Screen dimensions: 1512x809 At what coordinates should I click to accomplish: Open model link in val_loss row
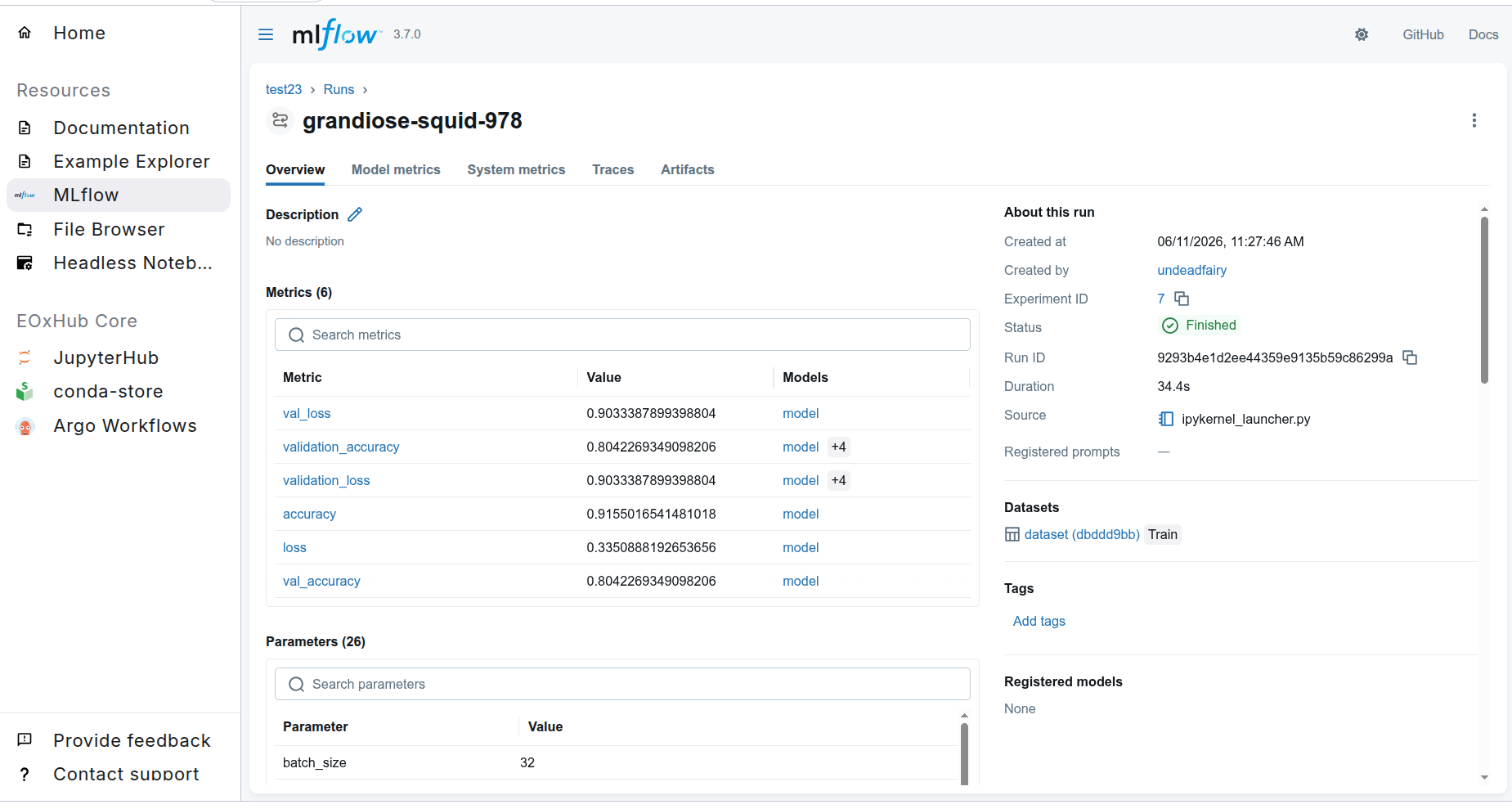coord(801,413)
